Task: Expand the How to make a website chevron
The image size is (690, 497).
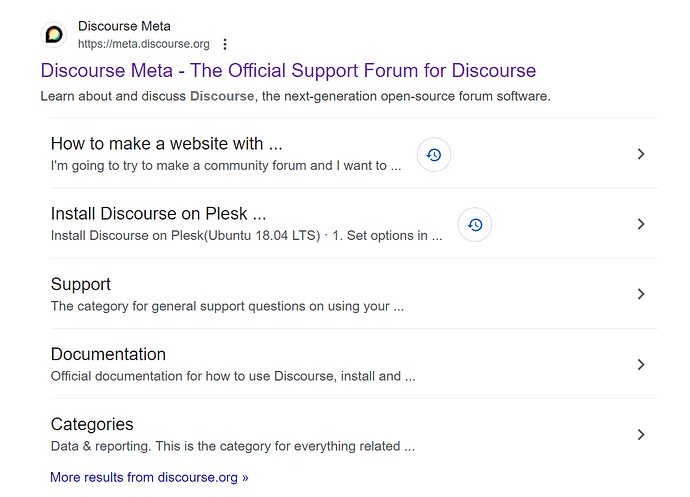Action: [641, 154]
